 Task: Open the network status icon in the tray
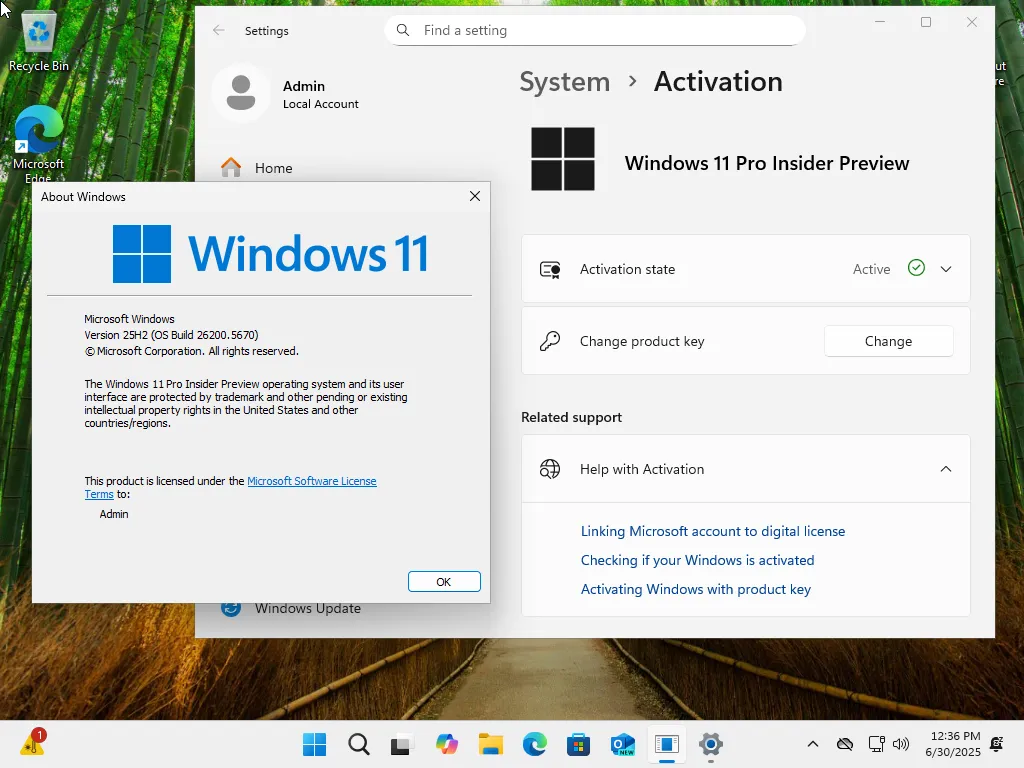[x=876, y=744]
